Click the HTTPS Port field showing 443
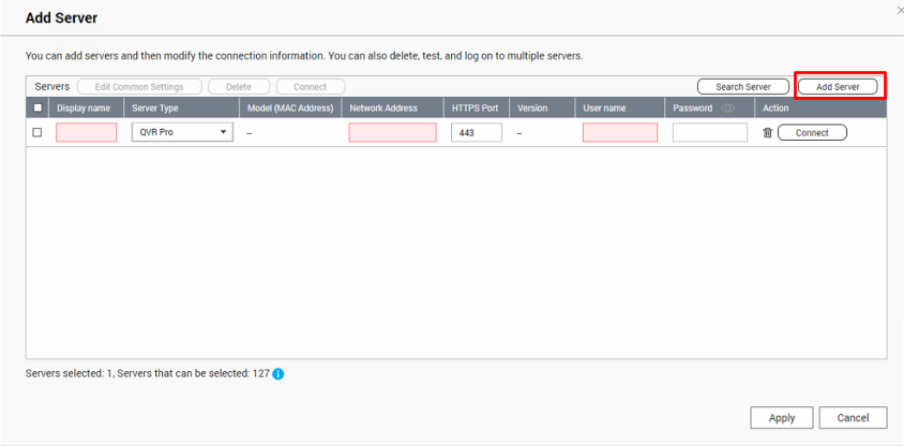Viewport: 904px width, 446px height. point(477,133)
